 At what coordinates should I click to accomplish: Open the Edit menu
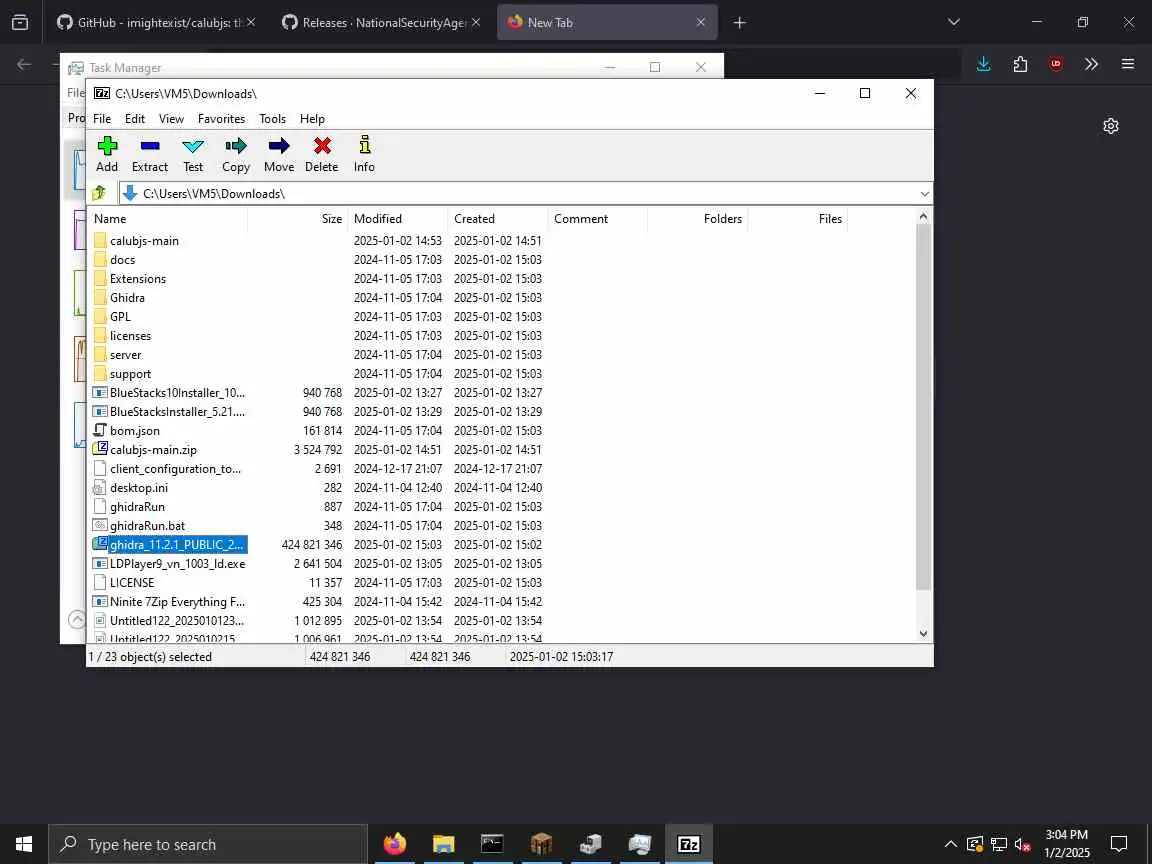coord(134,118)
